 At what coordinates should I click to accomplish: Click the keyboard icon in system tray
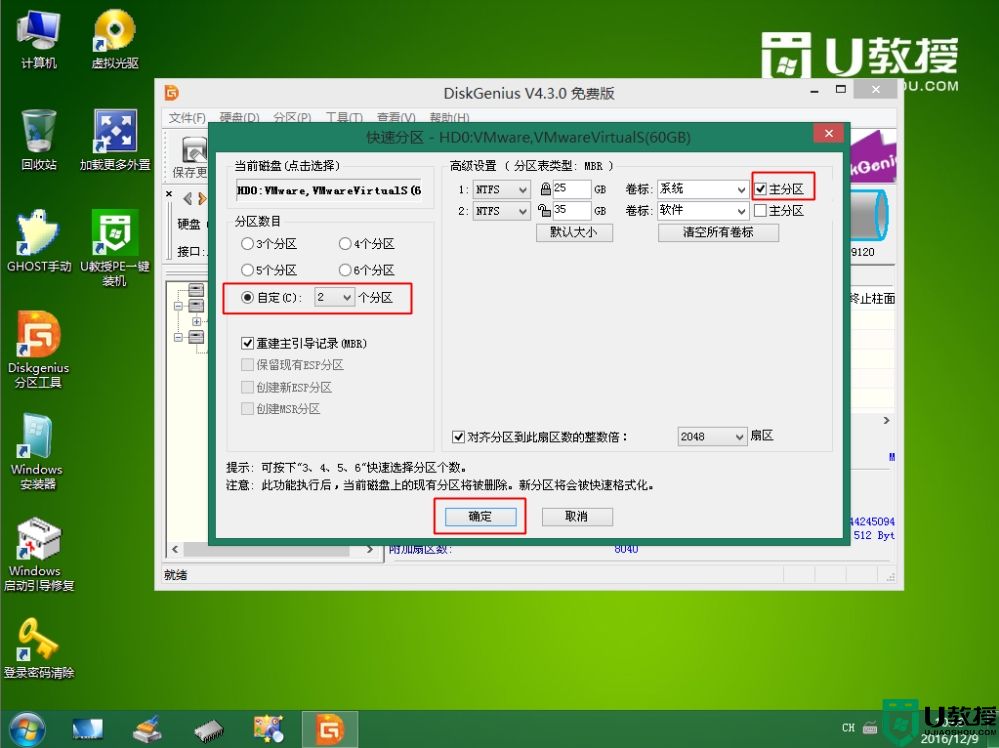click(870, 728)
